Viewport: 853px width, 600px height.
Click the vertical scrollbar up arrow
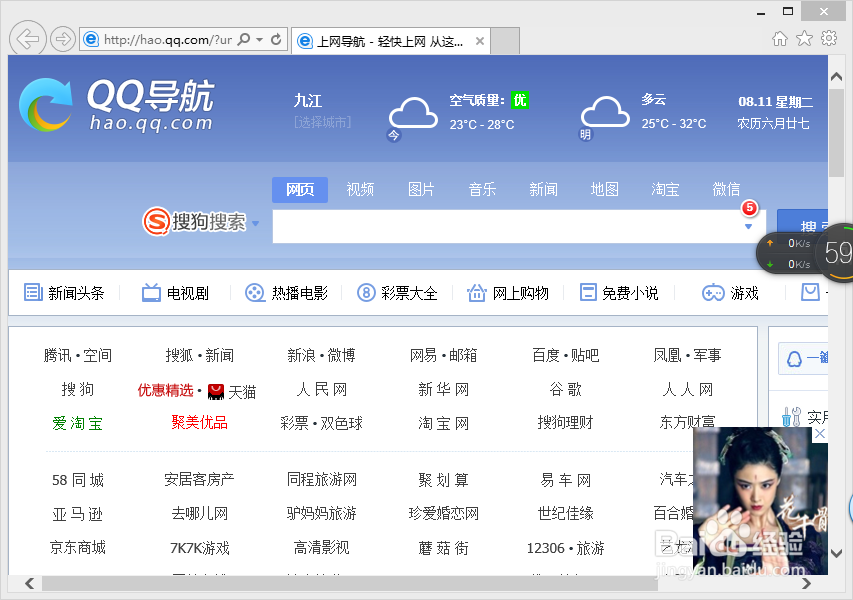pyautogui.click(x=837, y=77)
